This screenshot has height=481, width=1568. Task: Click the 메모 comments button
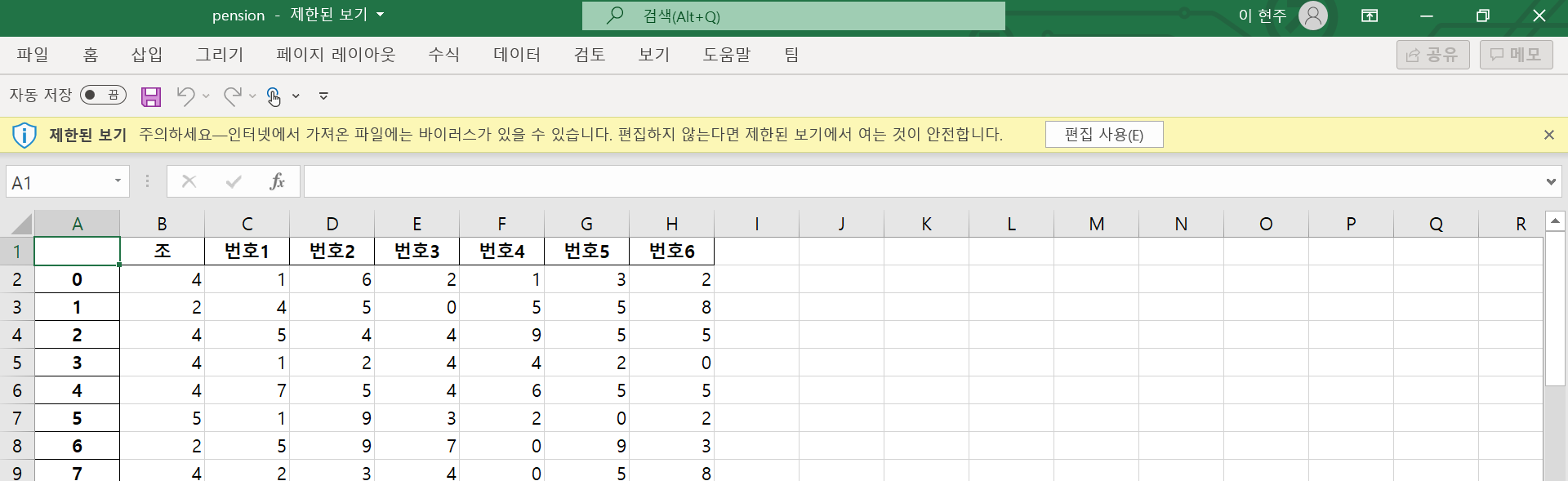coord(1516,55)
